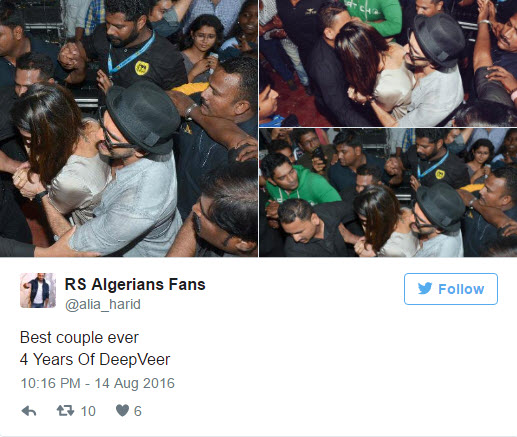Open the @alia_harid handle link
The image size is (517, 437).
[x=103, y=305]
